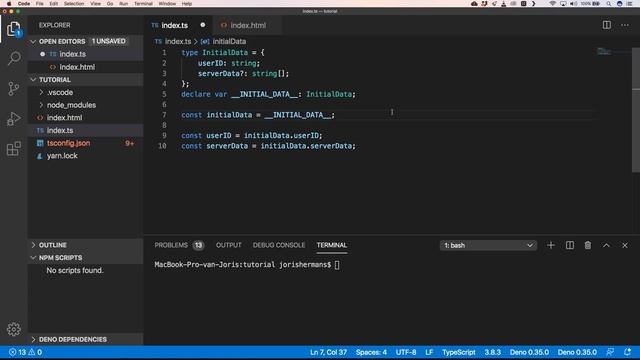
Task: Click the 1 UNSAVED badge
Action: coord(108,41)
